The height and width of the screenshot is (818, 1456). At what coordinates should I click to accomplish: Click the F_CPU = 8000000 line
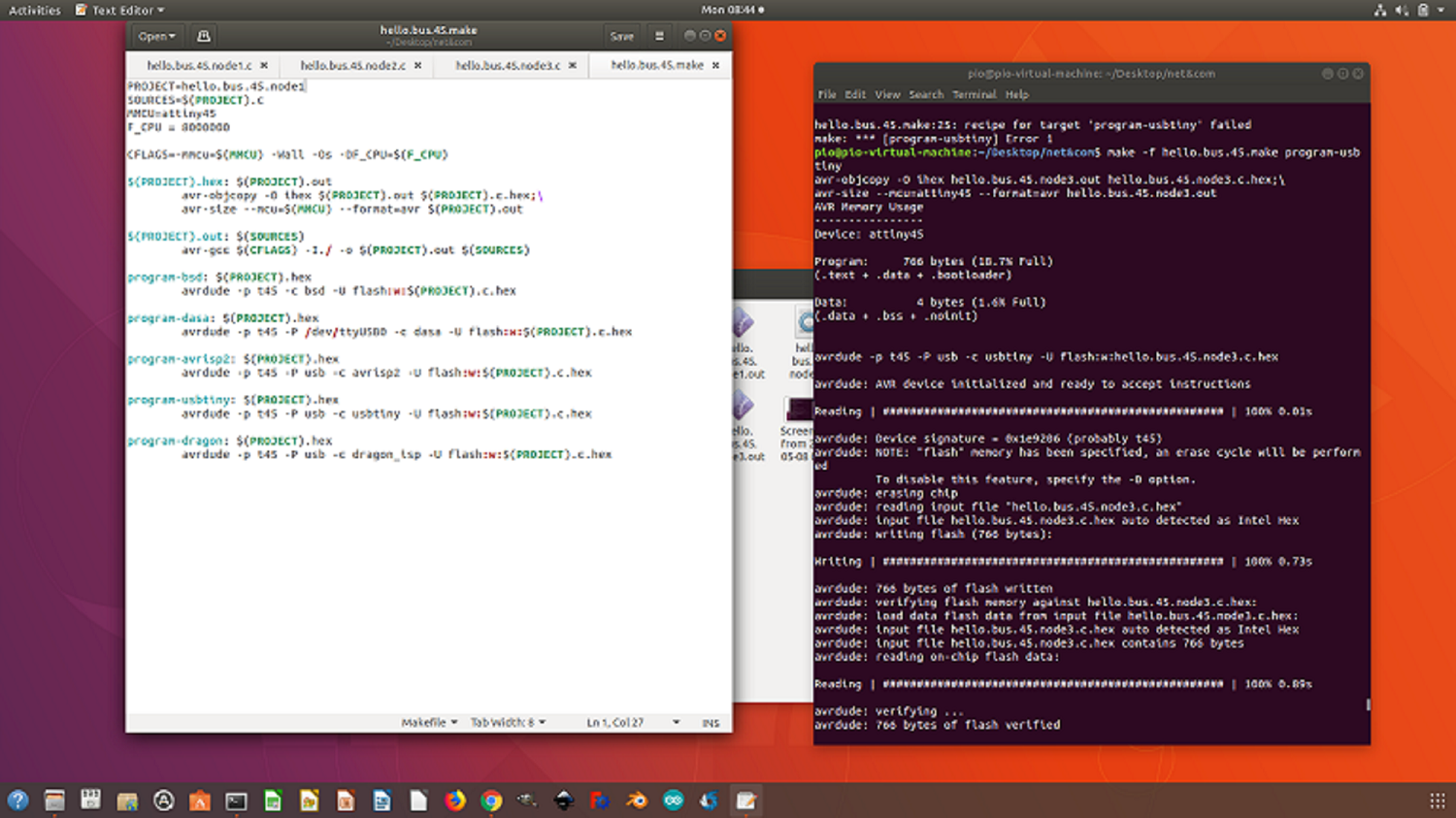(179, 127)
